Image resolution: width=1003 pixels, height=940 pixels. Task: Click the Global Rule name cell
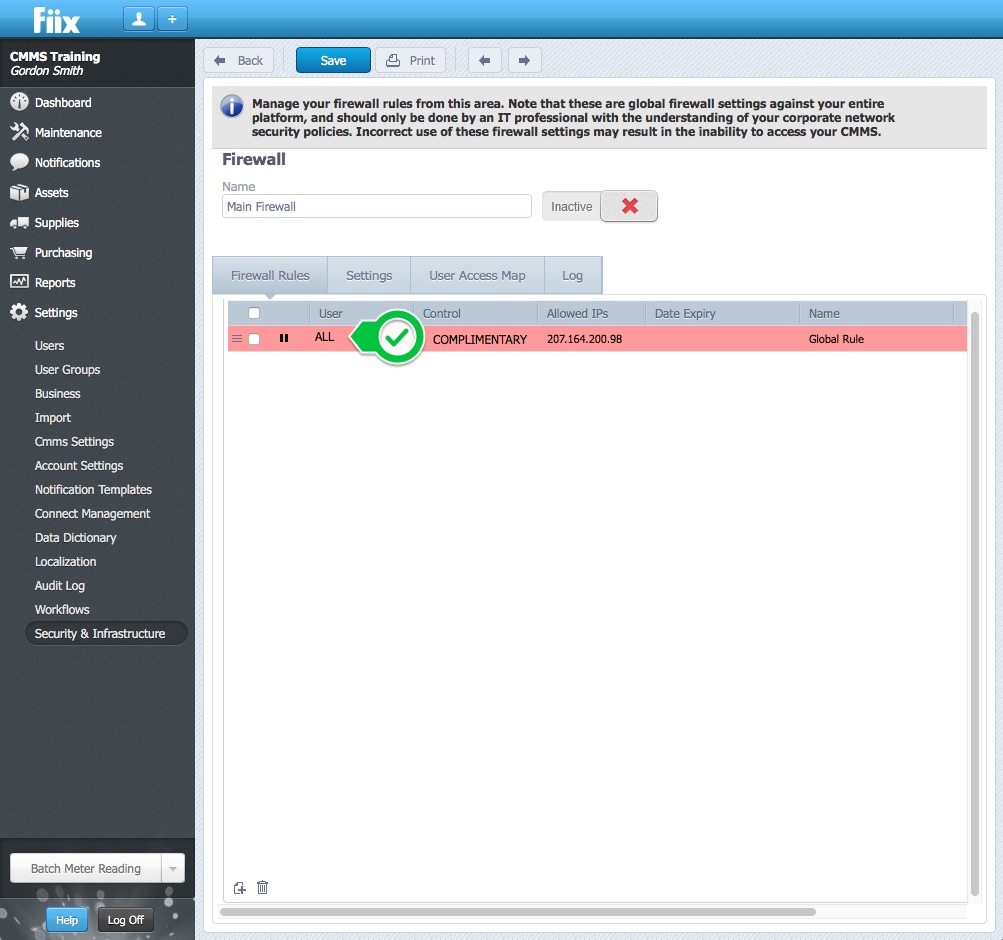pyautogui.click(x=836, y=339)
